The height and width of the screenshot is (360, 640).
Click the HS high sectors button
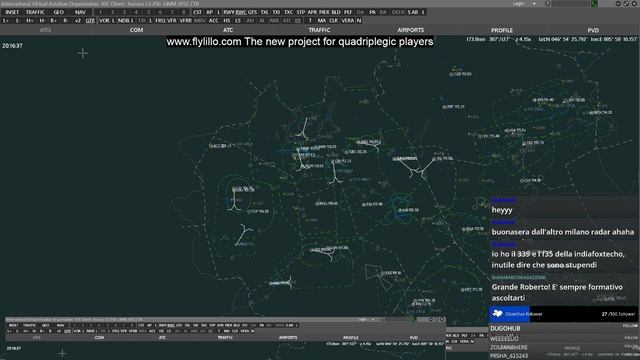tap(227, 20)
